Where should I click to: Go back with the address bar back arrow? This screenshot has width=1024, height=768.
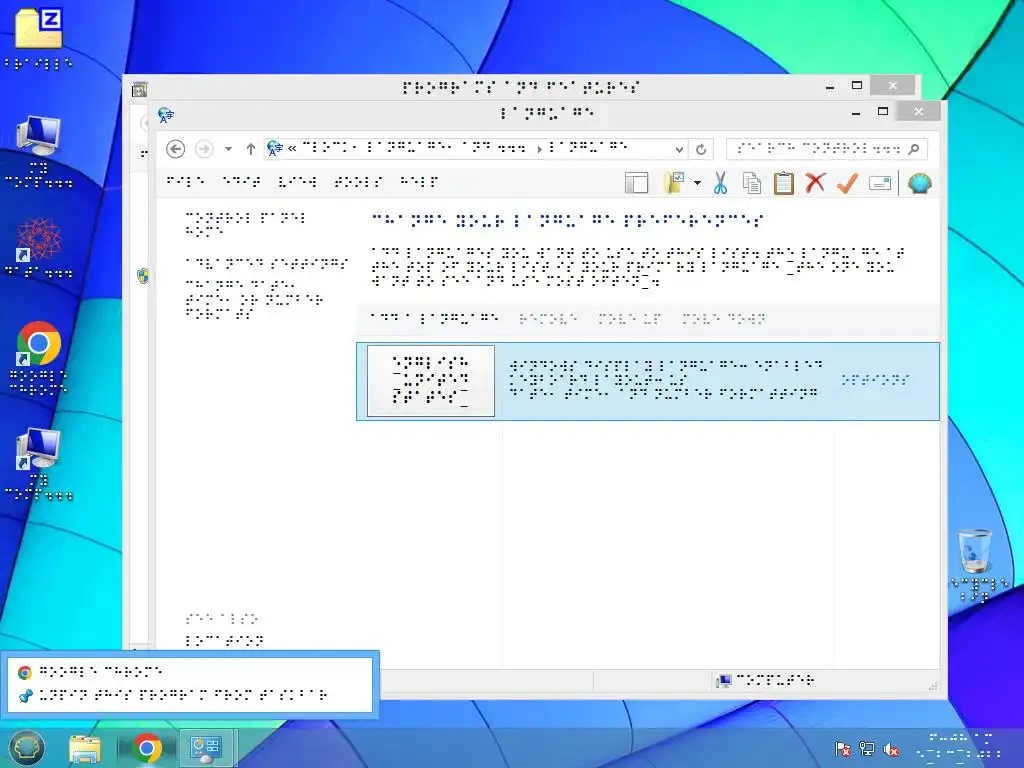(175, 149)
